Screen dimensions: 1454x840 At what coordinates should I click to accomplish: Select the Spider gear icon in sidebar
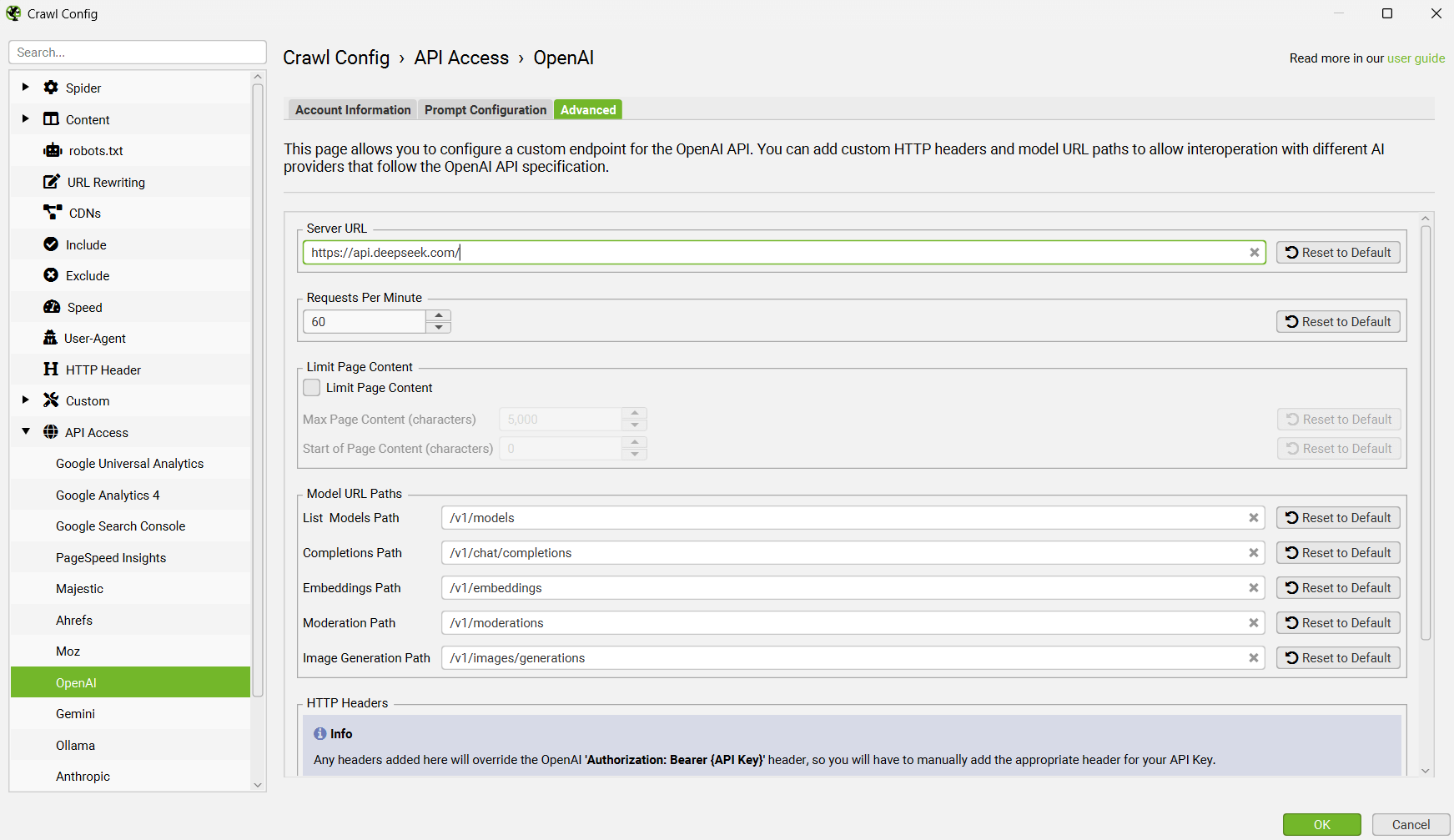coord(51,88)
